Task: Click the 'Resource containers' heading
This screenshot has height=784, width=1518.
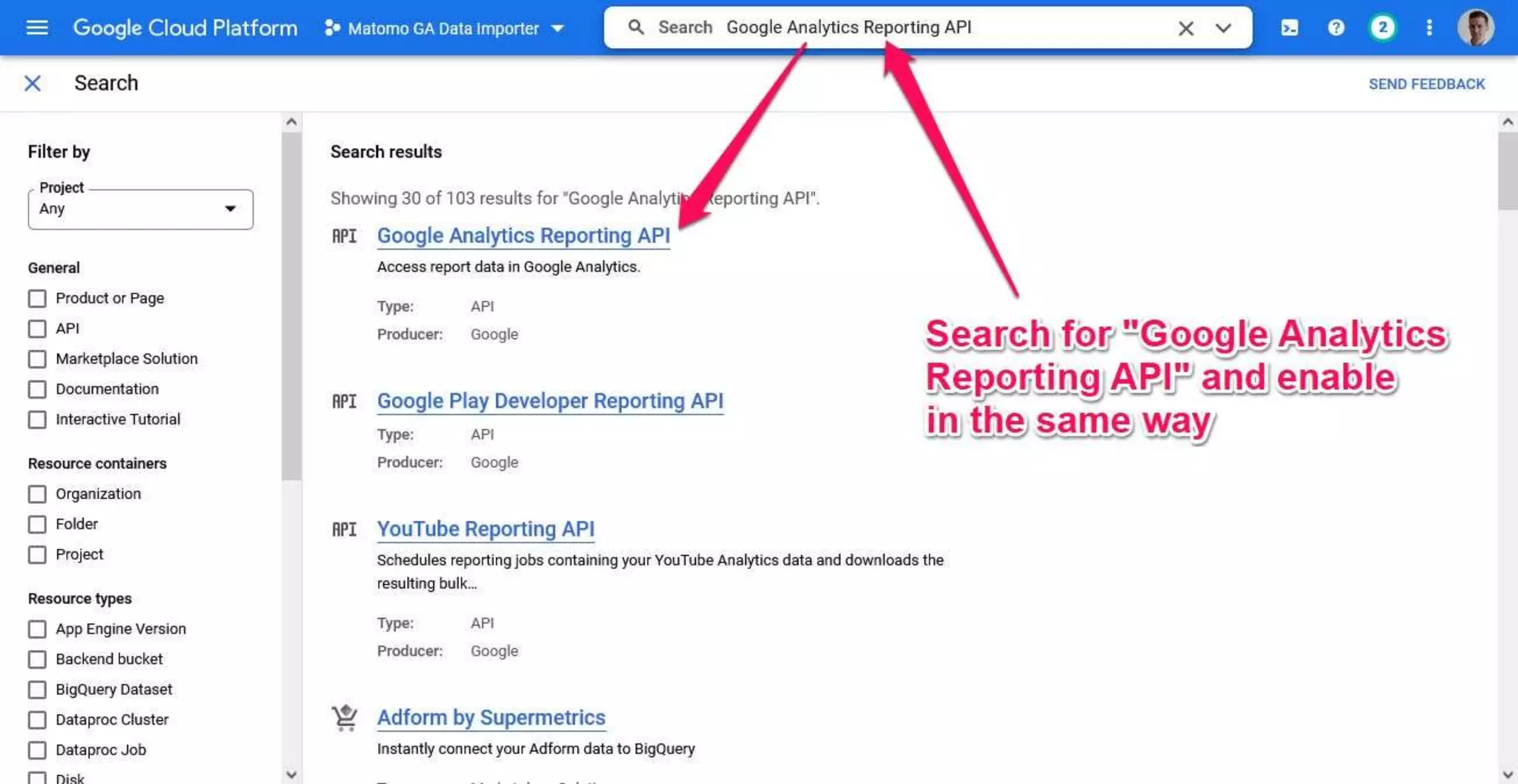Action: [97, 463]
